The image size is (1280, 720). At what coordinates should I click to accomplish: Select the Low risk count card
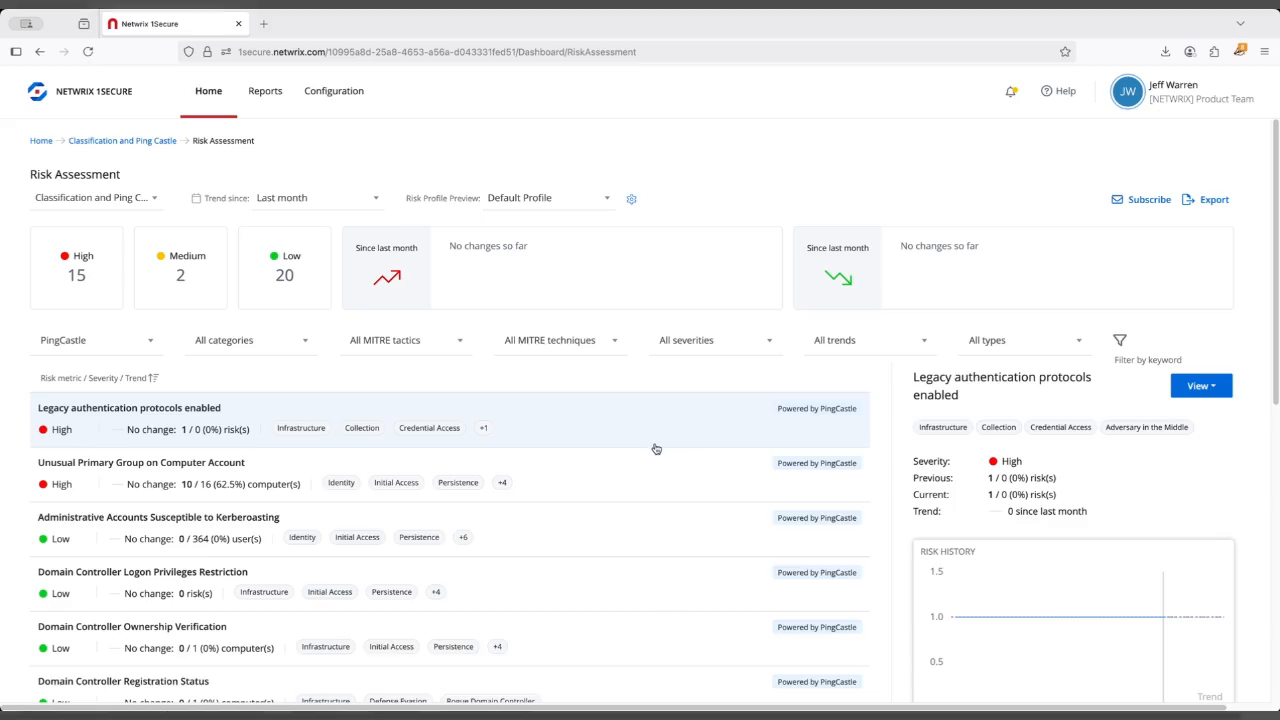point(285,267)
